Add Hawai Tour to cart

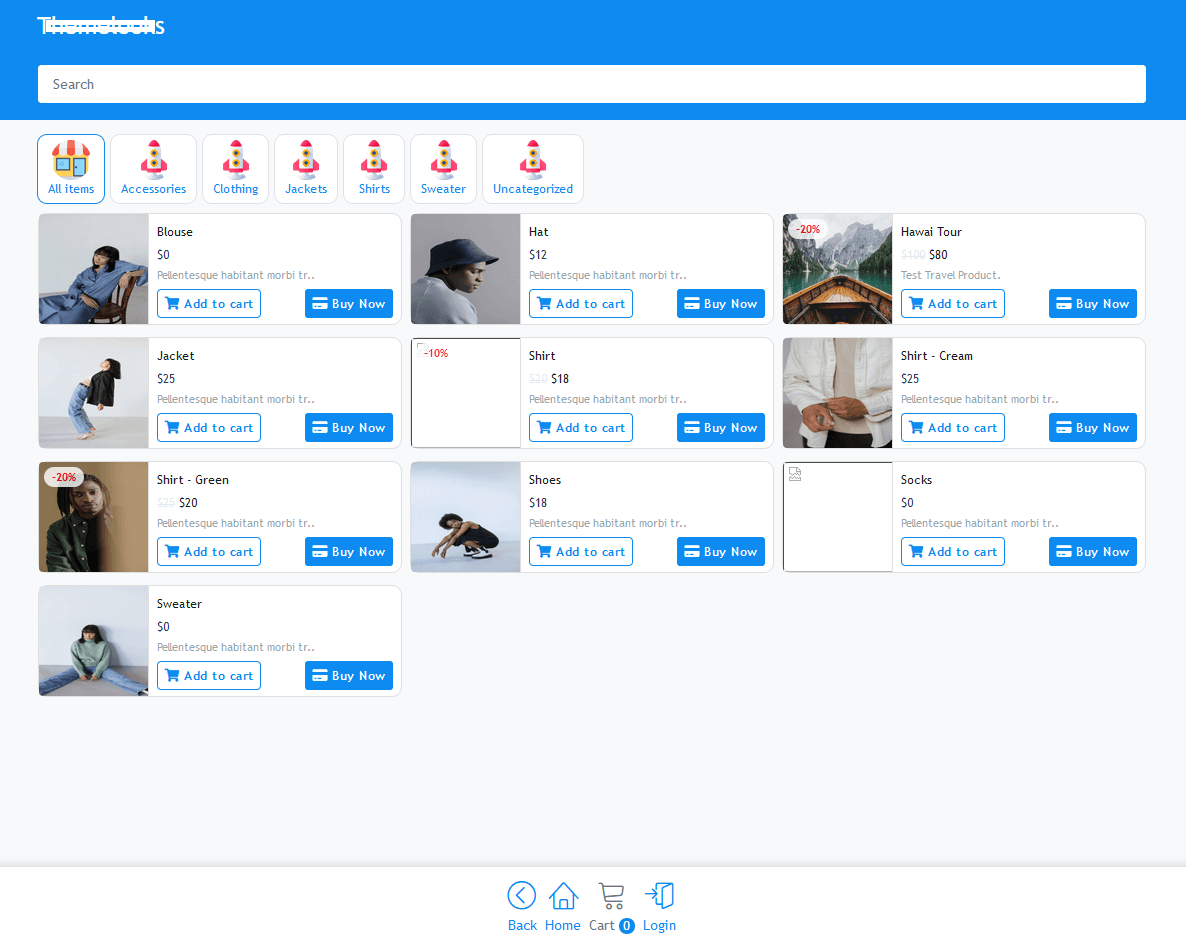coord(952,304)
